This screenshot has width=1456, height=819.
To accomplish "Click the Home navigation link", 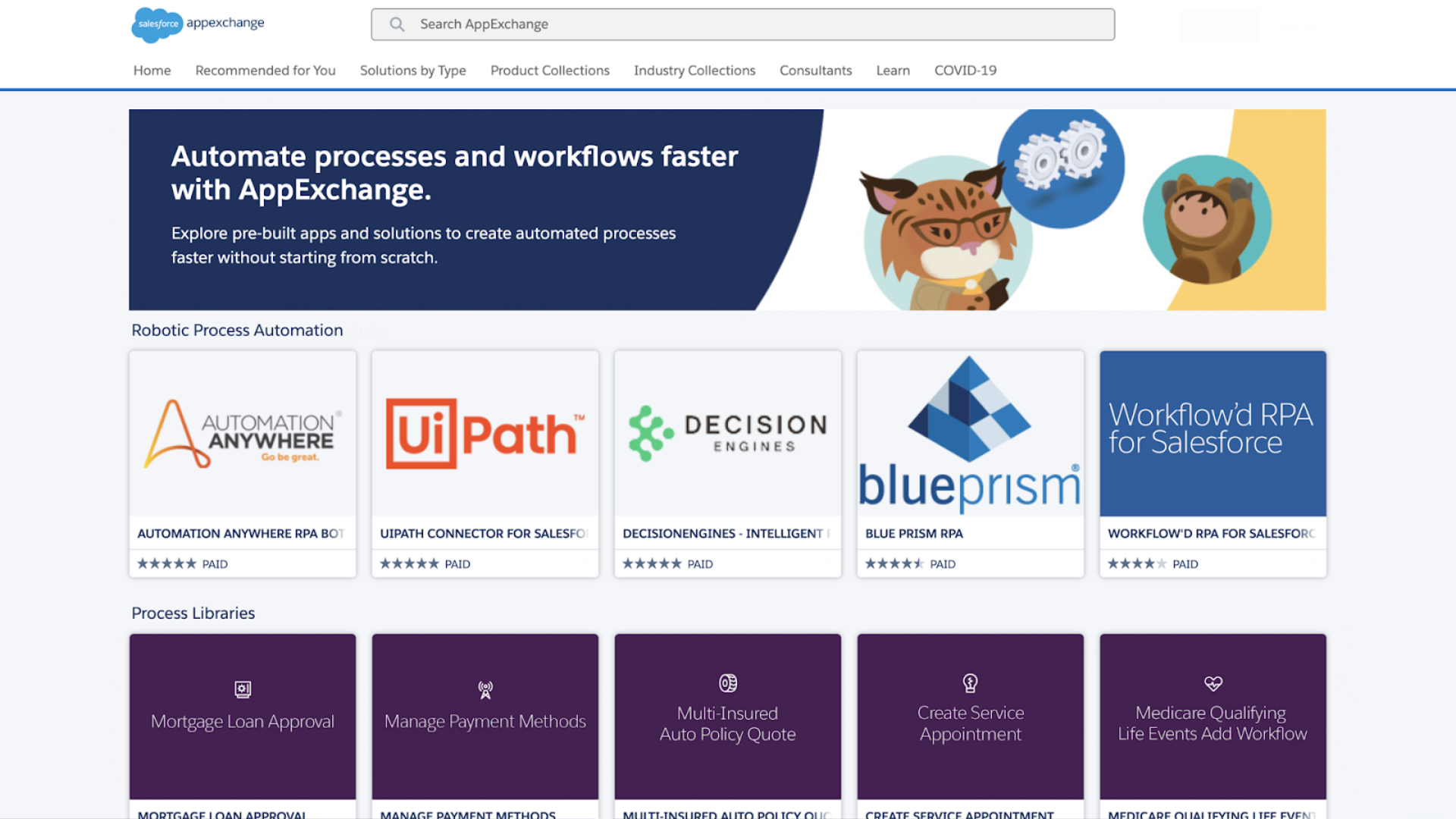I will [152, 70].
